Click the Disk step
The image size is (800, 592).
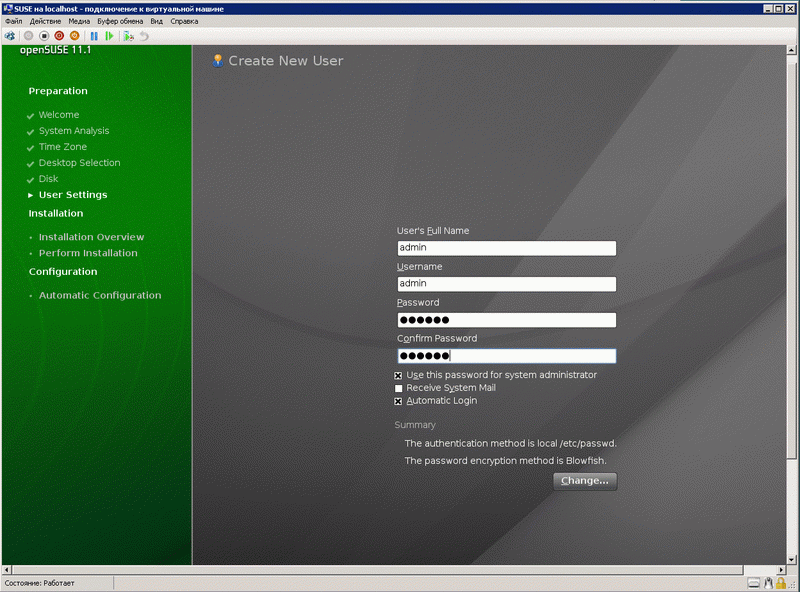point(48,179)
